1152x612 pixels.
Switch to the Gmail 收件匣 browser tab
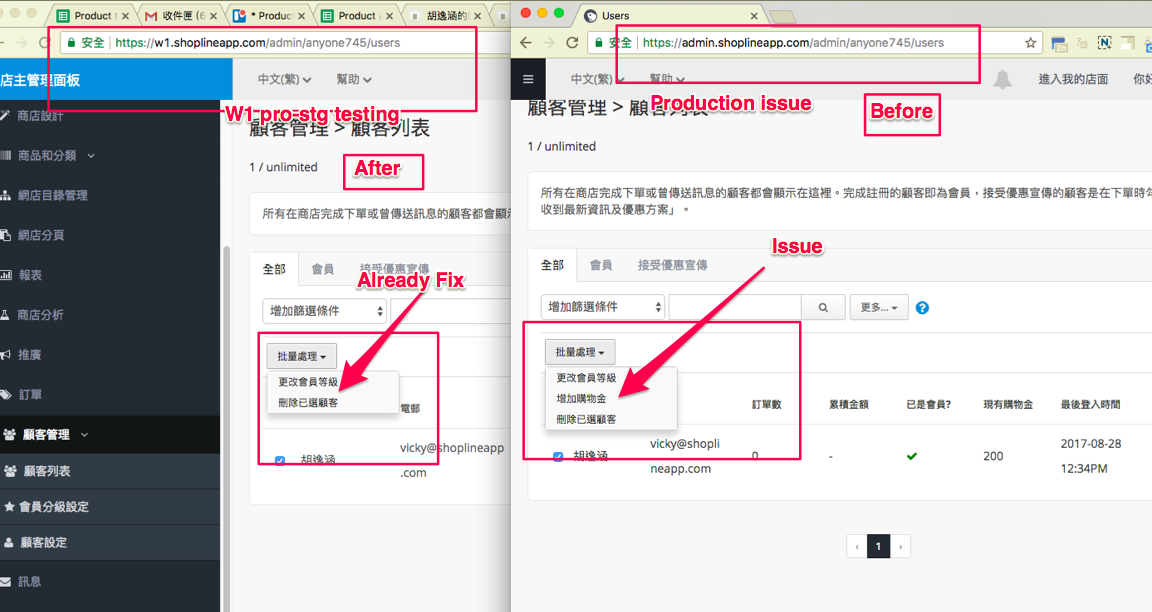coord(181,15)
